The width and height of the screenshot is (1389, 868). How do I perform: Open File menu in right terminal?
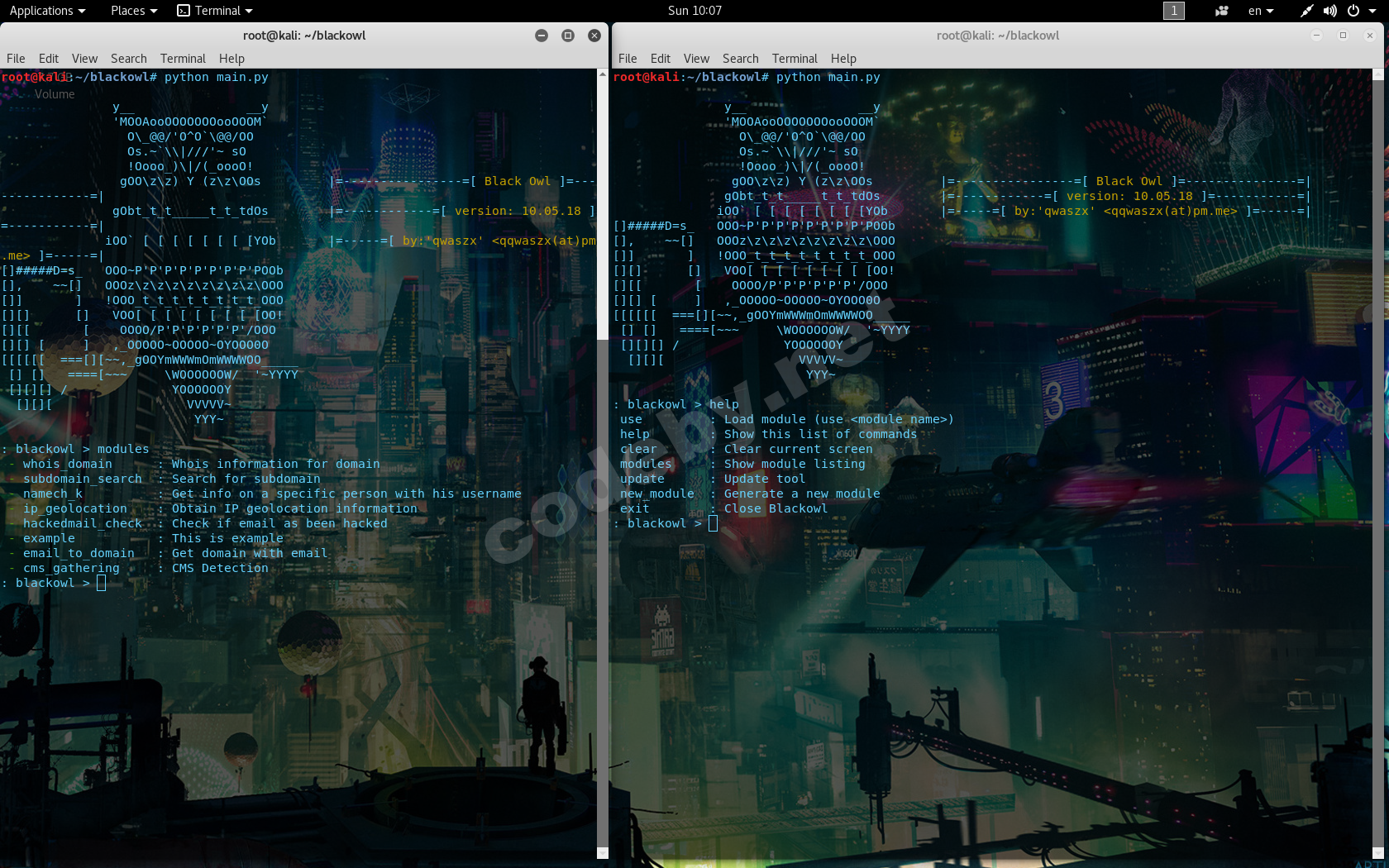[x=628, y=59]
